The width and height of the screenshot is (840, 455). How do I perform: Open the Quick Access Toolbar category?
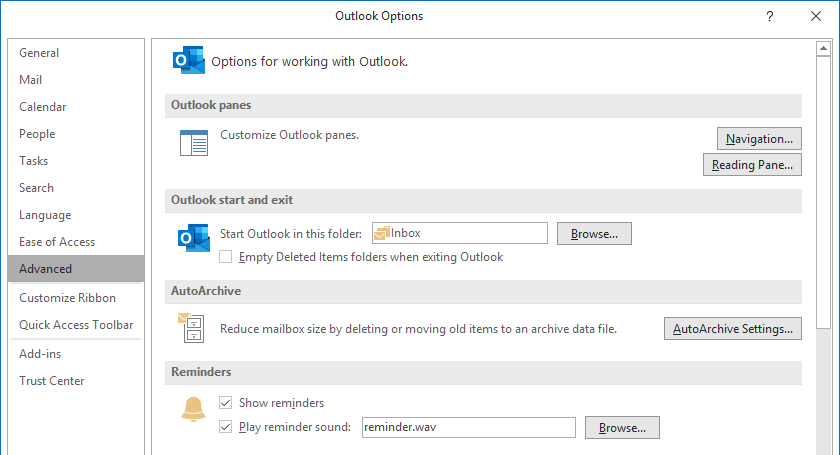pos(76,325)
